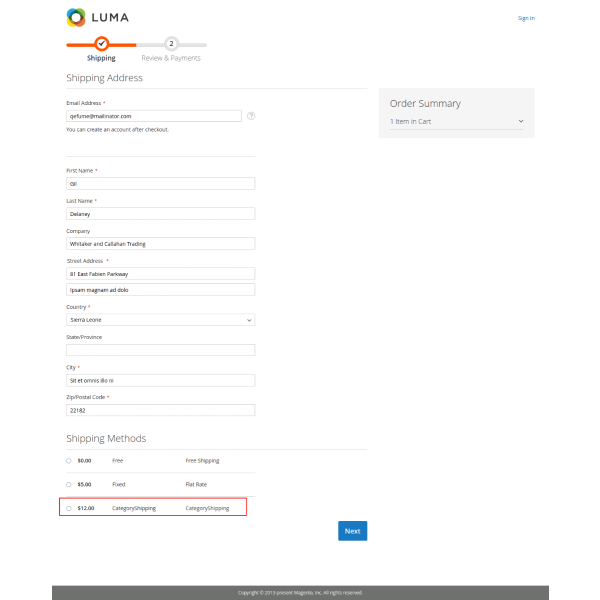Click the Review & Payments step label
This screenshot has width=600, height=600.
point(171,58)
